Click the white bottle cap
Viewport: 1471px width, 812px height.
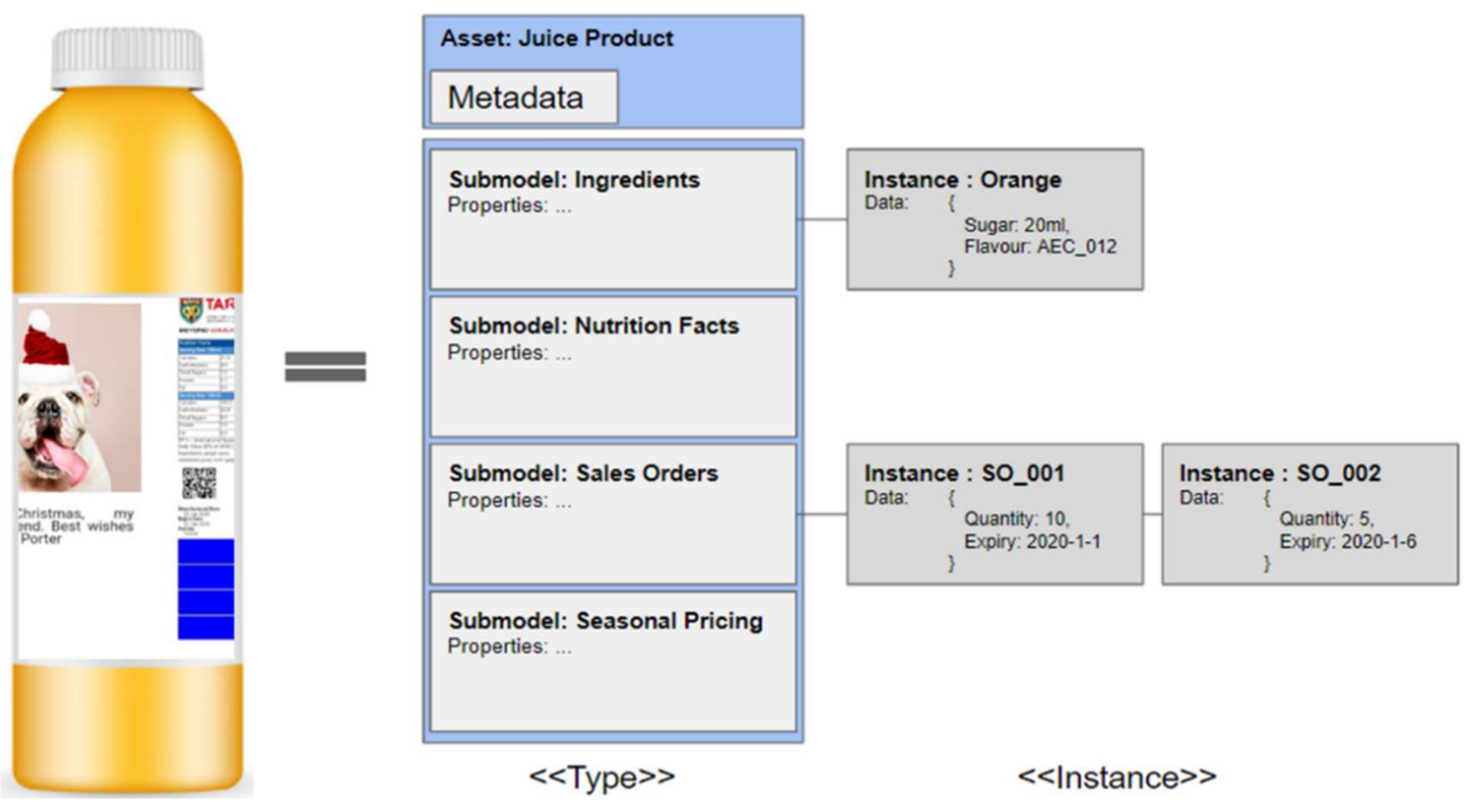(127, 59)
